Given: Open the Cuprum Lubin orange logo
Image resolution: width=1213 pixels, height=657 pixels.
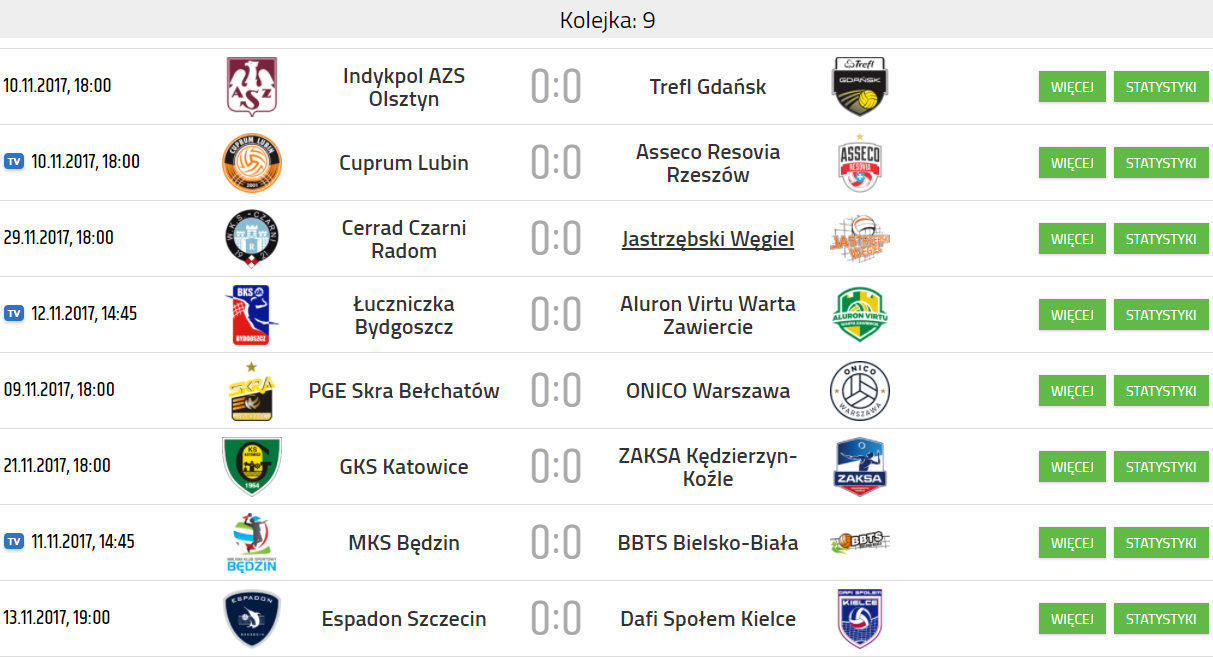Looking at the screenshot, I should (x=251, y=163).
